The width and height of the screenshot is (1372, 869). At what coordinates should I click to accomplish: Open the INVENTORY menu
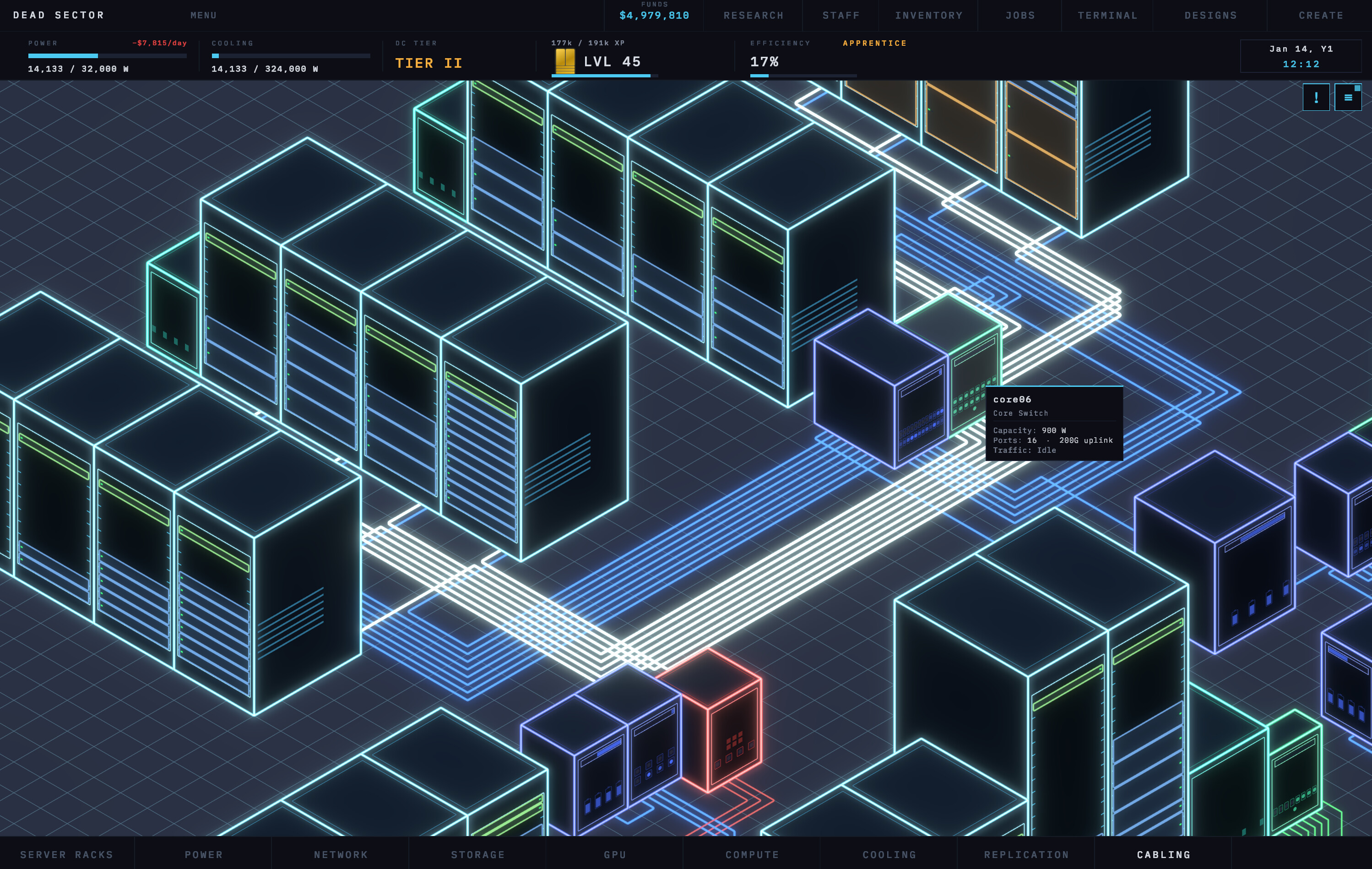pos(929,16)
